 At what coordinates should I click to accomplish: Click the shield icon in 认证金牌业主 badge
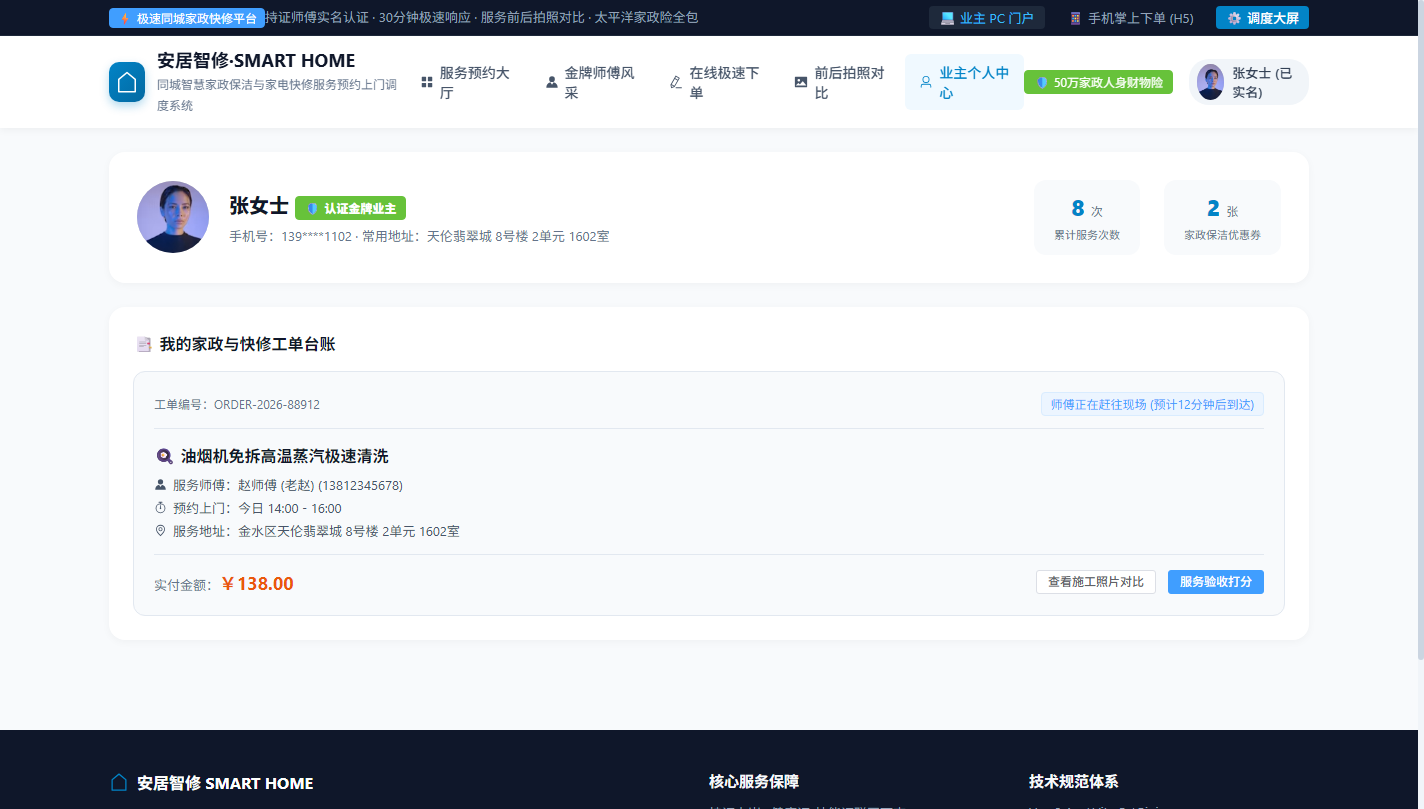312,208
